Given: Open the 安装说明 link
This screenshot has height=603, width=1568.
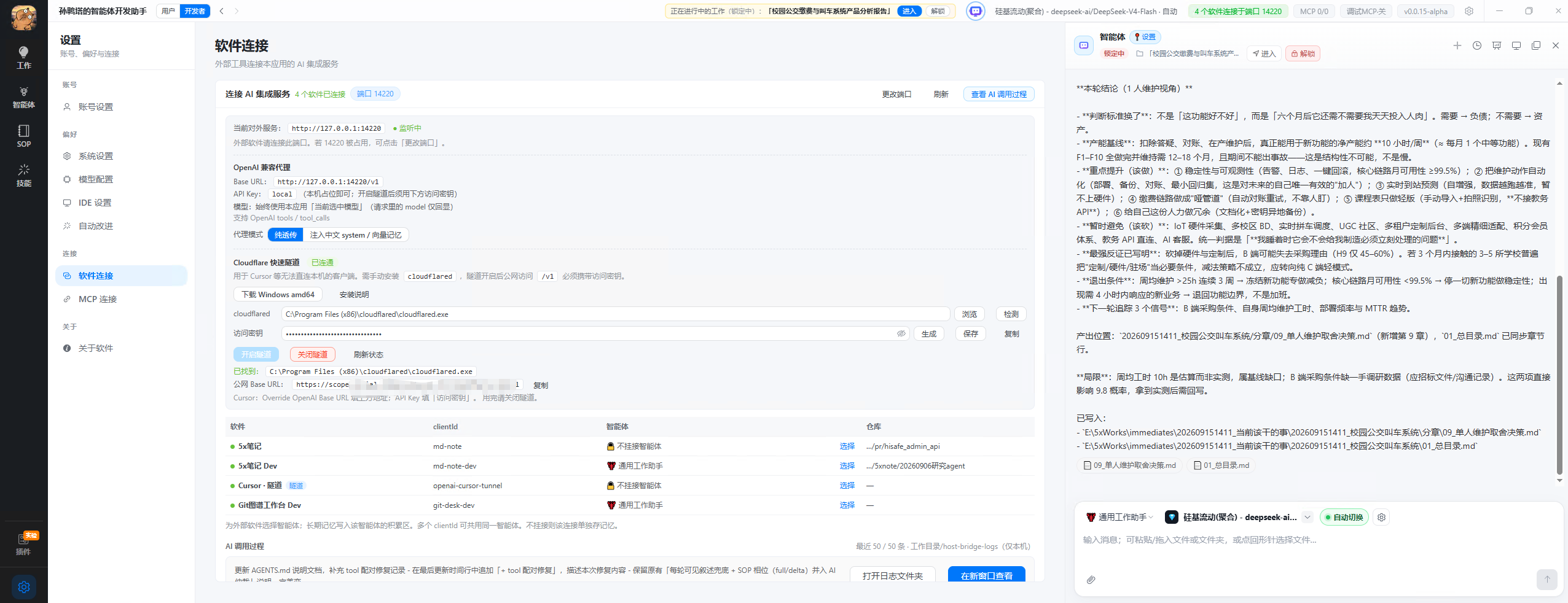Looking at the screenshot, I should [354, 295].
